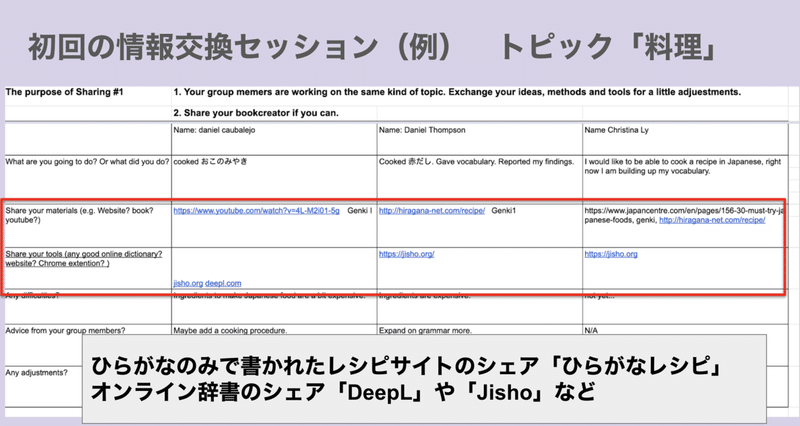
Task: Select 'Advice from your group members?' label
Action: click(x=65, y=331)
